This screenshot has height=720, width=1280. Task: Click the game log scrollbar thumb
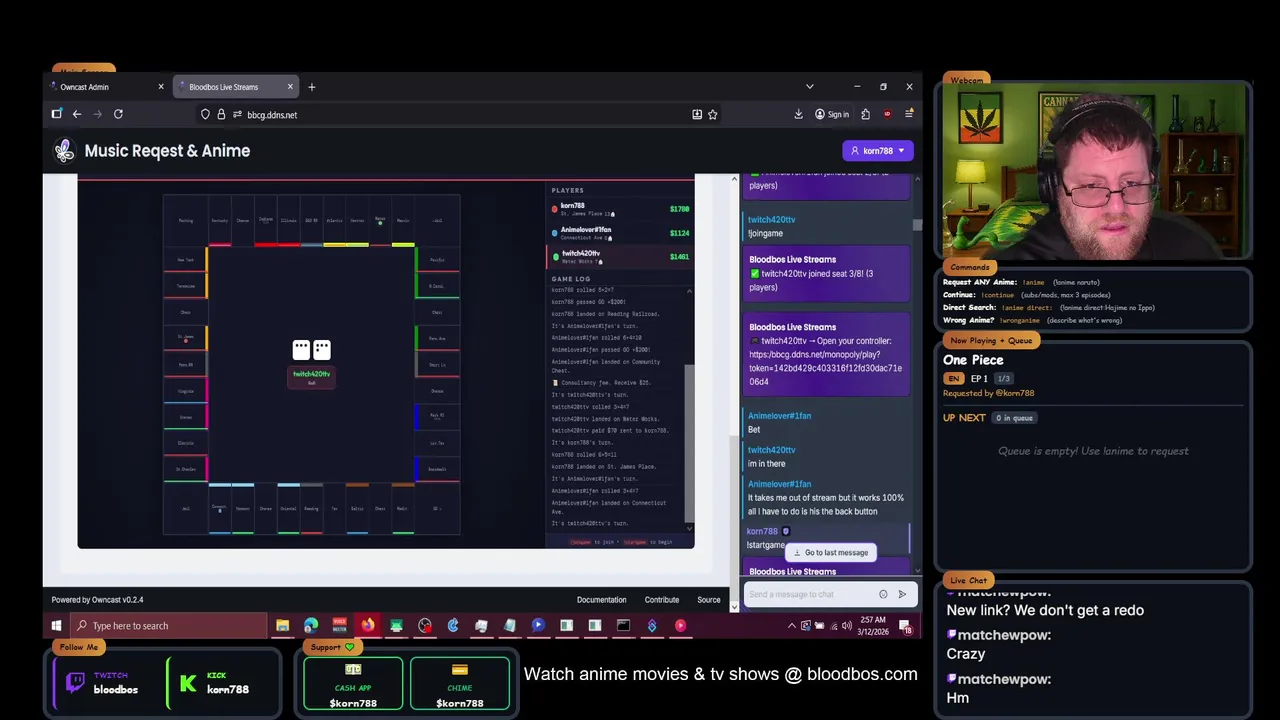[x=688, y=443]
